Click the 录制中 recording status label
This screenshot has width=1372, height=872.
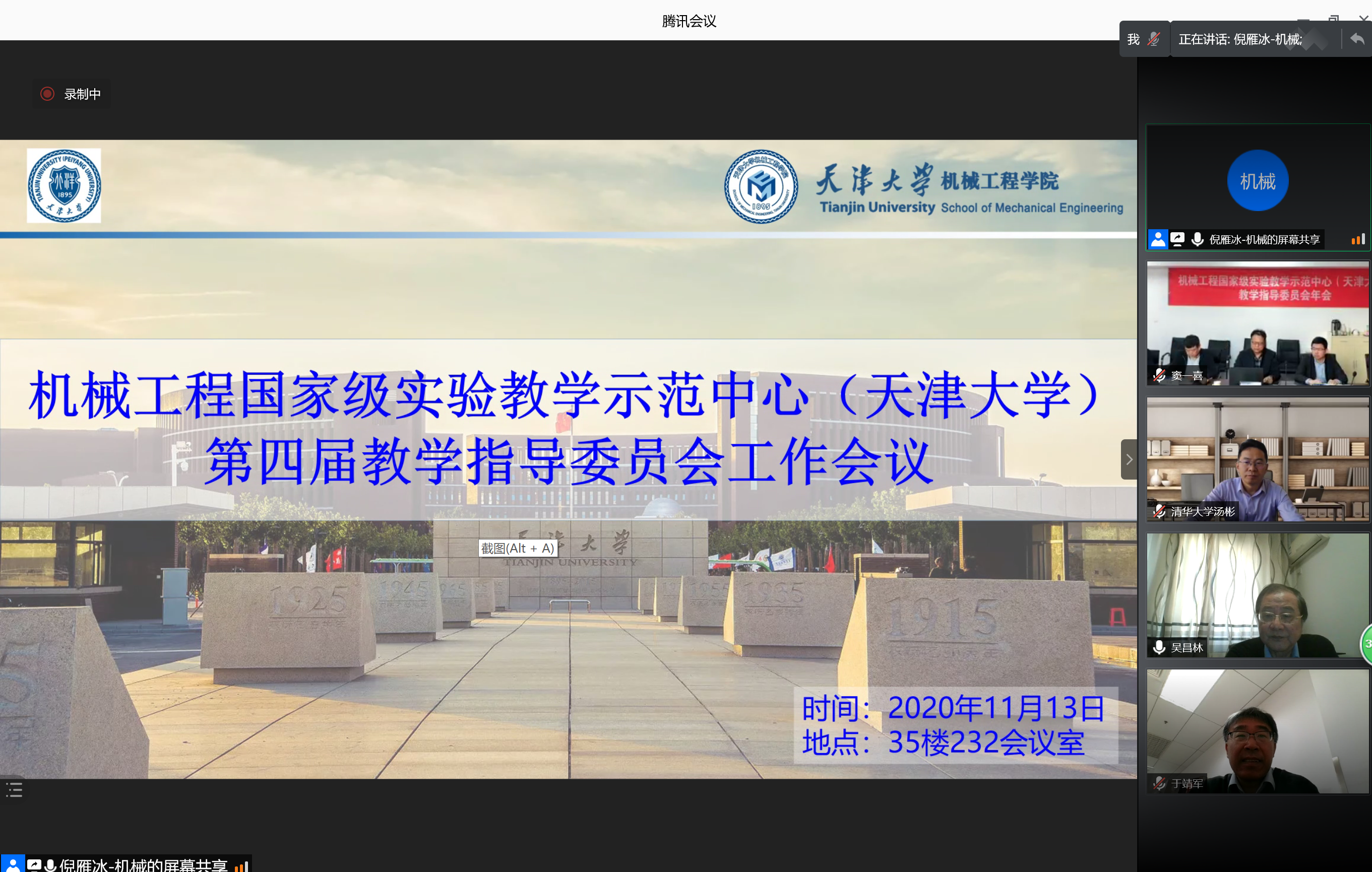click(83, 94)
